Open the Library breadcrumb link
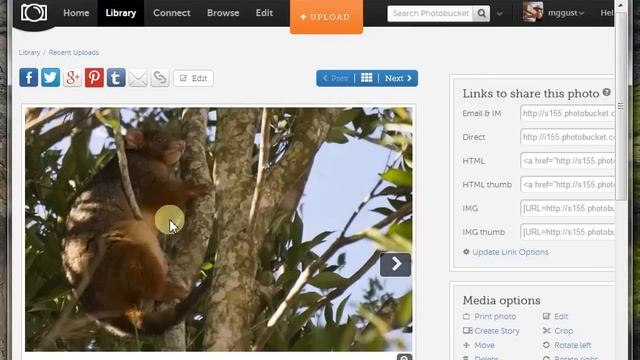This screenshot has width=640, height=360. tap(29, 52)
